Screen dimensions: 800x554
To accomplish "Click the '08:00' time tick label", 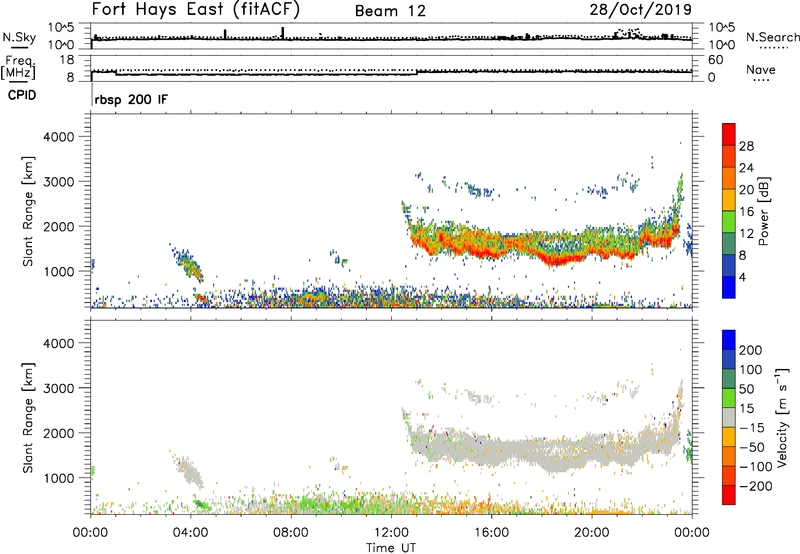I will pos(291,533).
